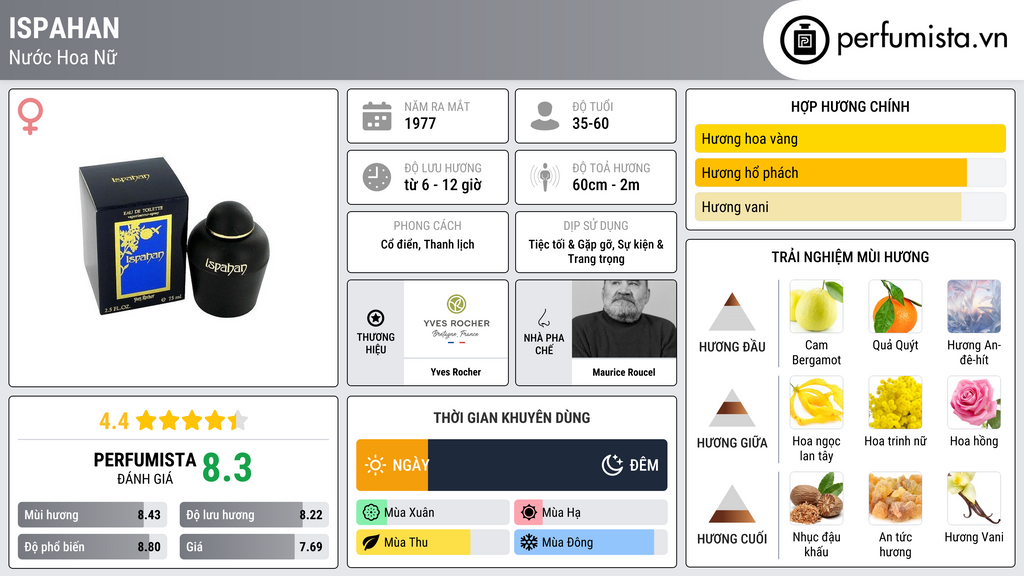Click the Hương hoa vàng accord bar
The width and height of the screenshot is (1024, 576).
[x=850, y=138]
